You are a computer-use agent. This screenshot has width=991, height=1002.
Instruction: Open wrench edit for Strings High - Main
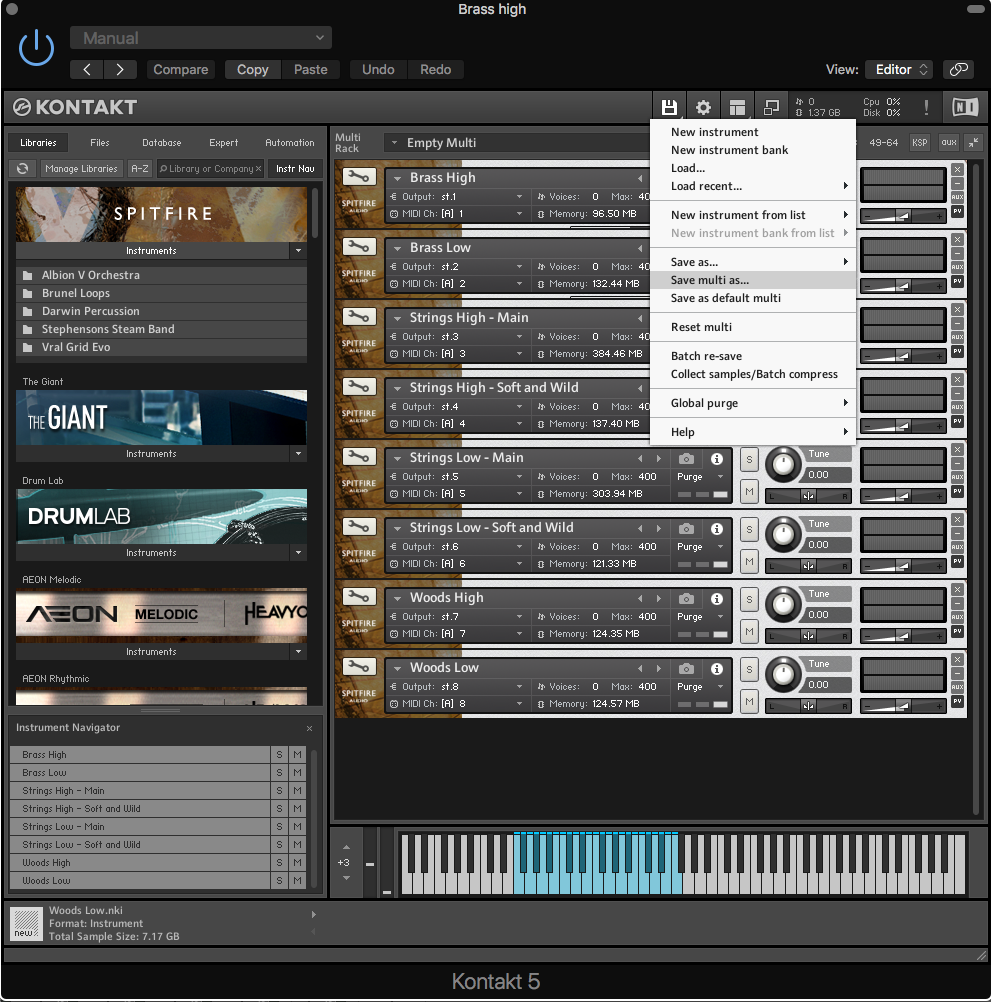tap(359, 316)
